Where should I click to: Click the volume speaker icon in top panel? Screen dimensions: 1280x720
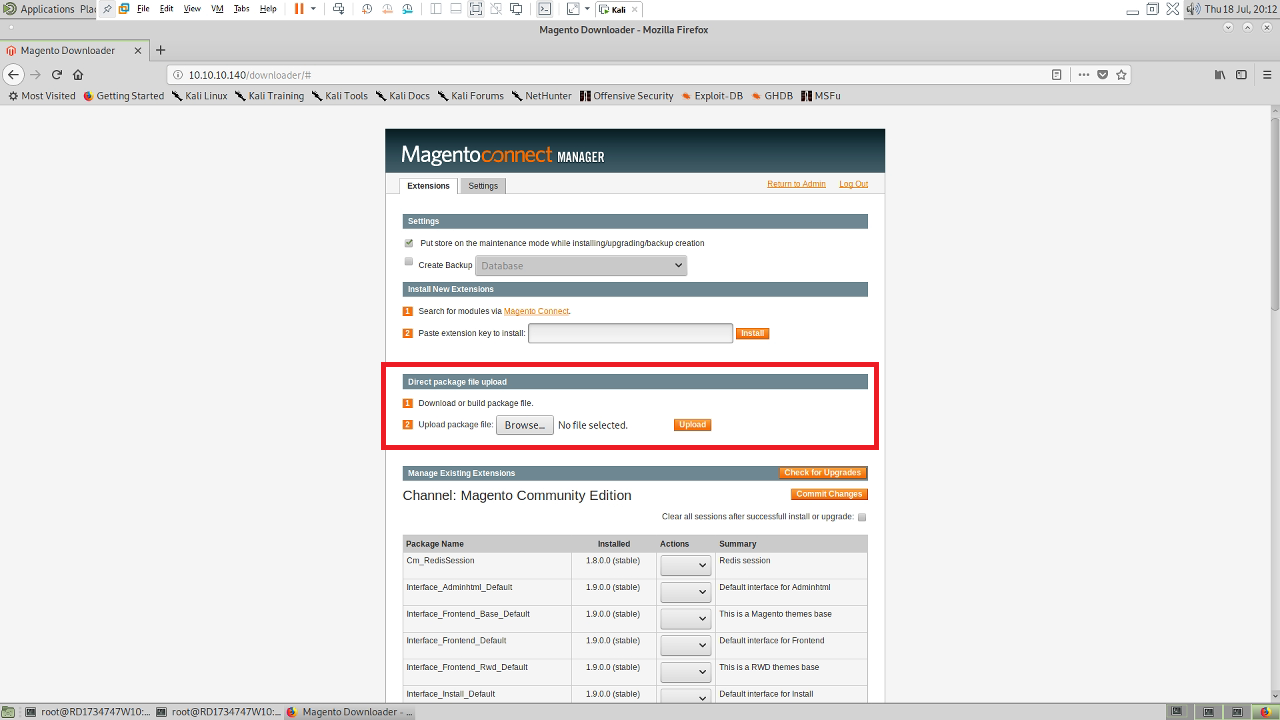1193,9
